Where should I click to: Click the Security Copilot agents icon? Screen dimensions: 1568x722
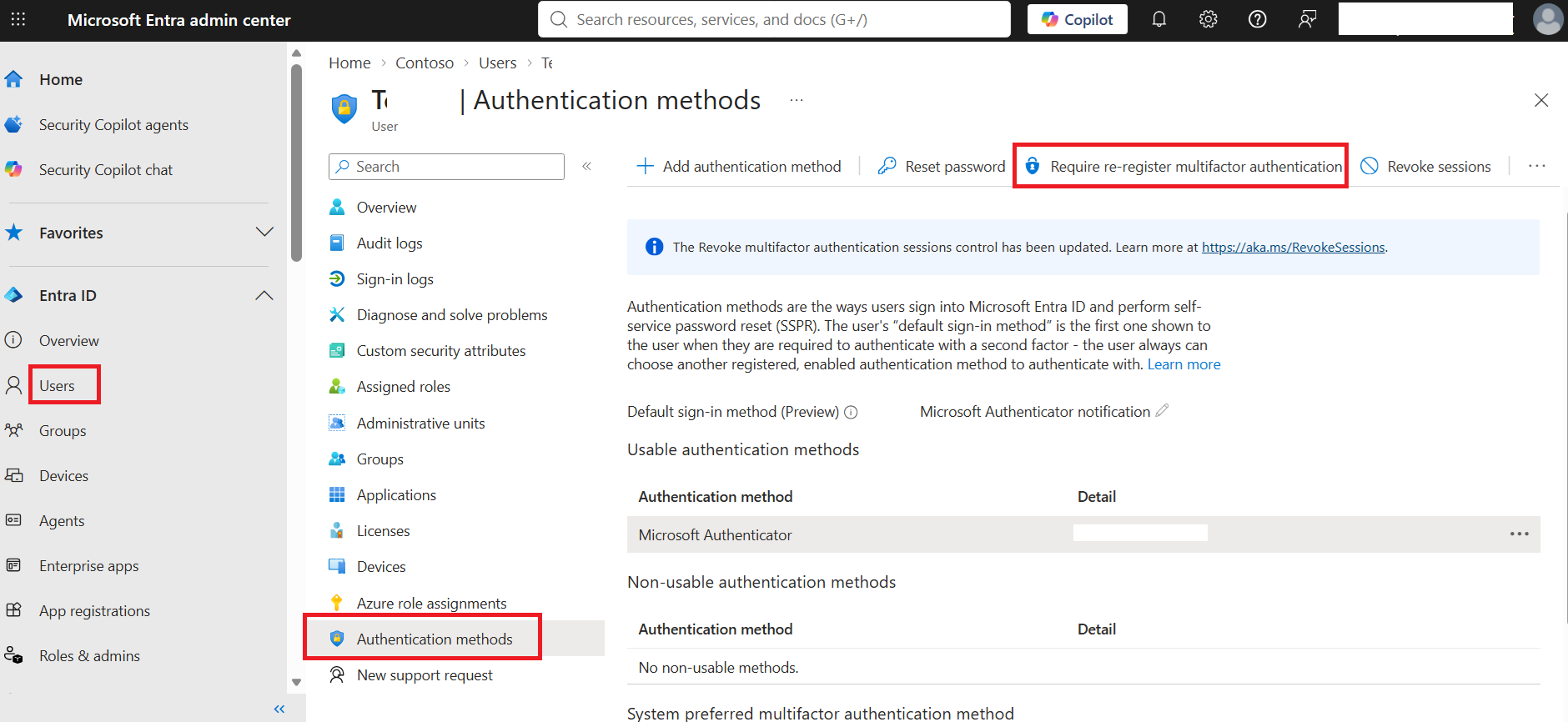click(x=13, y=124)
